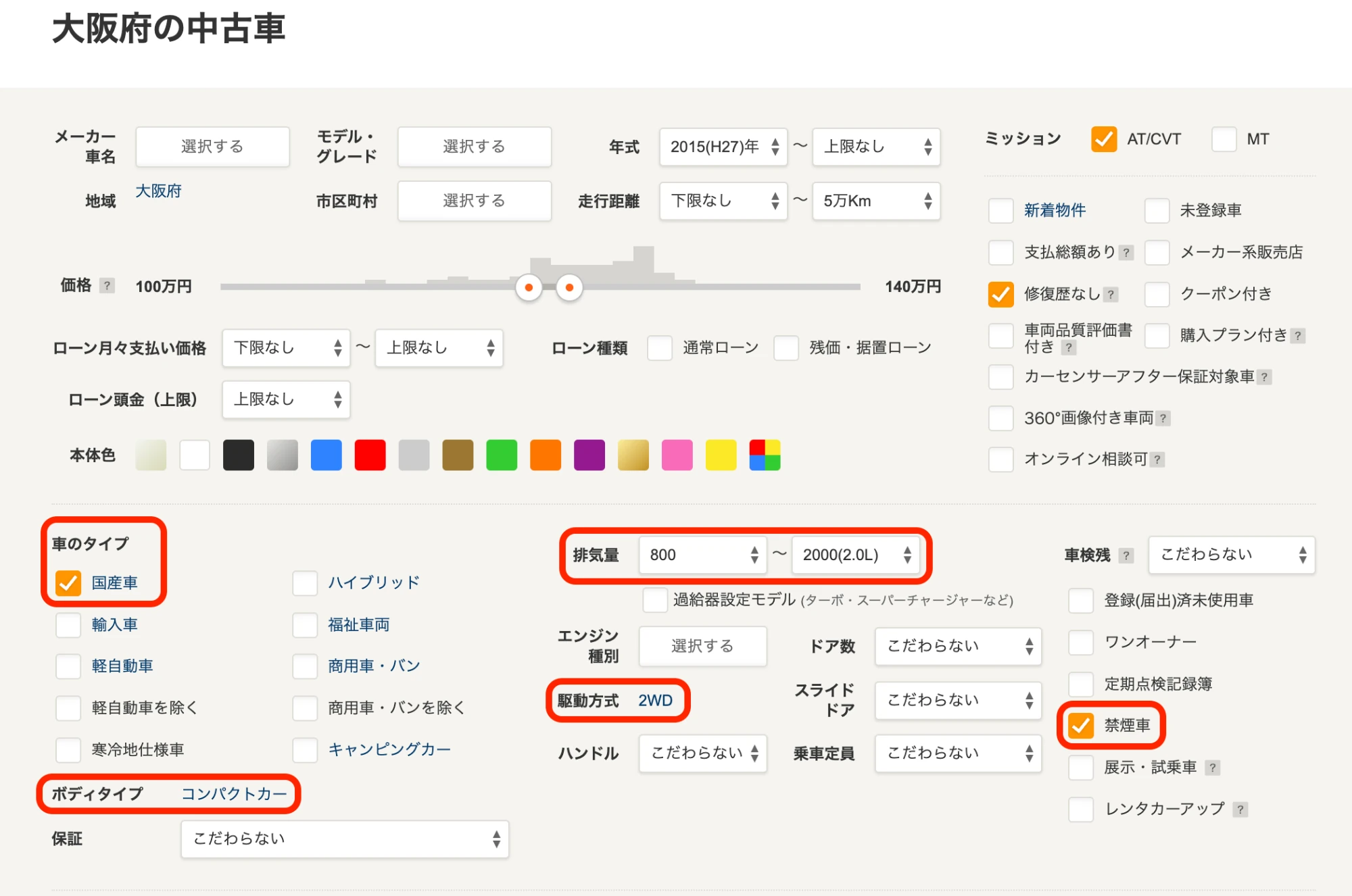The height and width of the screenshot is (896, 1352).
Task: Check the ワンオーナー checkbox
Action: [1081, 642]
